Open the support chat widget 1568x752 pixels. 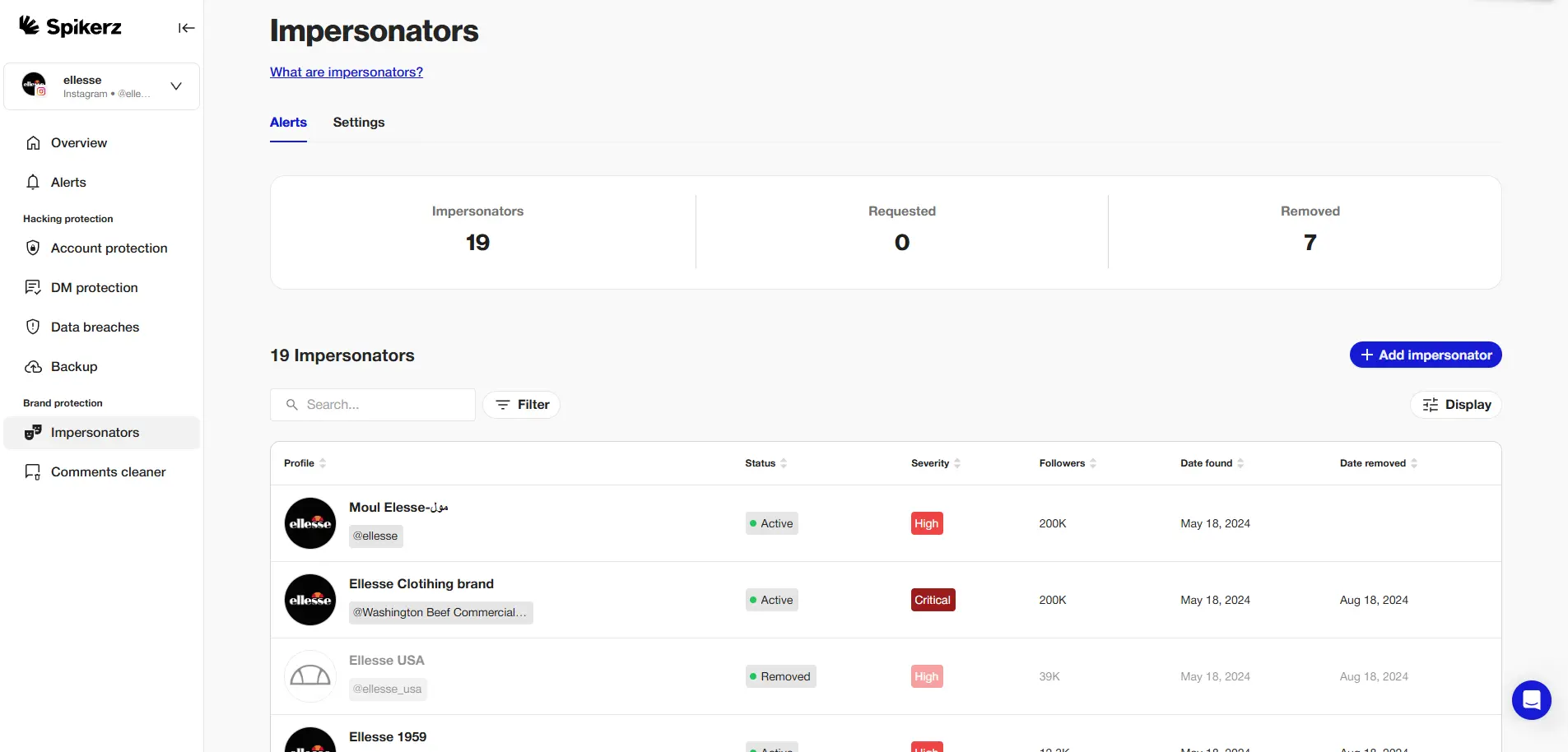(1532, 700)
